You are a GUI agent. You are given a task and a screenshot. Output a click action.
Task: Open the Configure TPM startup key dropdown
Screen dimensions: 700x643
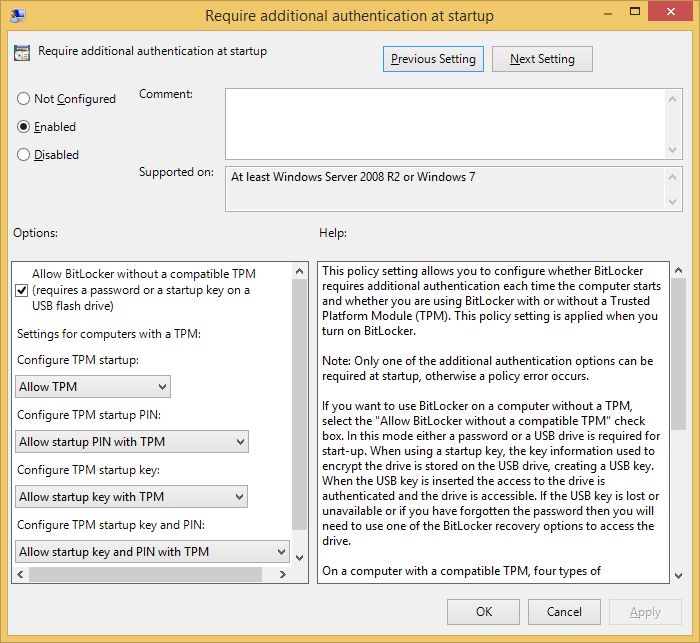point(132,497)
